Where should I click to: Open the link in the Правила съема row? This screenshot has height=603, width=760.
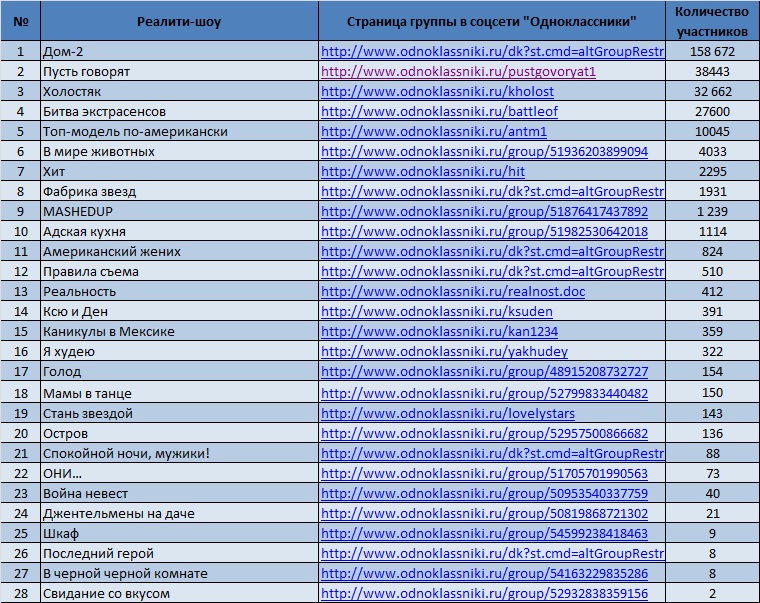click(x=492, y=271)
